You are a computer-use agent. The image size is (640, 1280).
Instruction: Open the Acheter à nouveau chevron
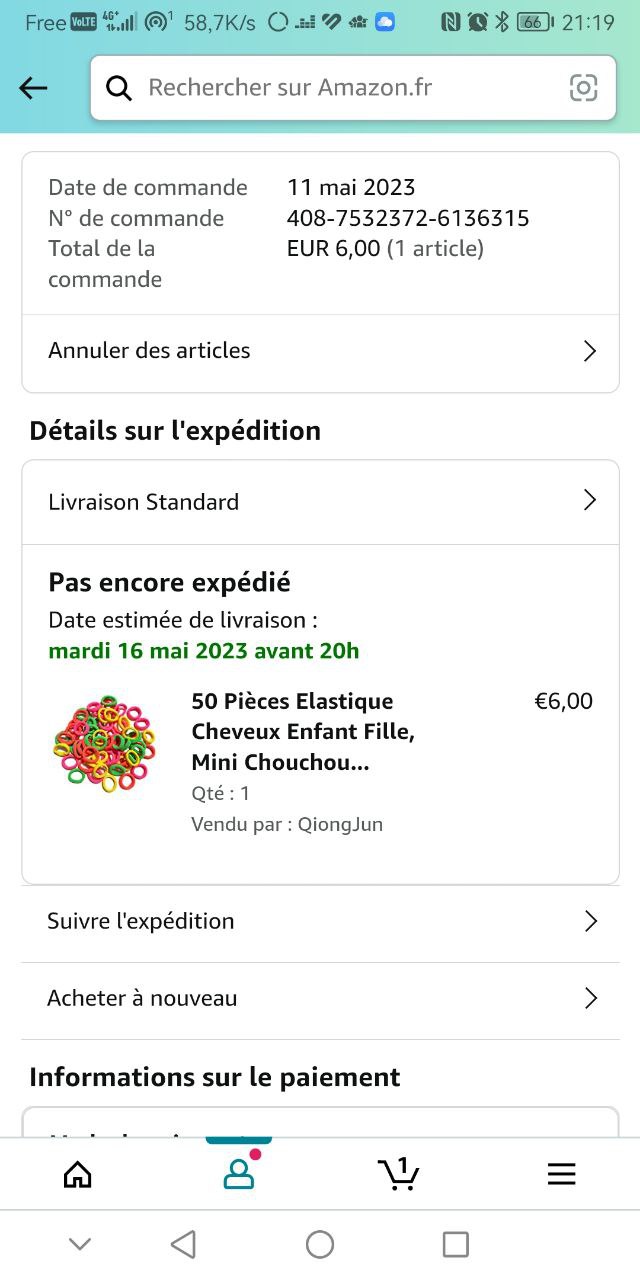pyautogui.click(x=590, y=998)
